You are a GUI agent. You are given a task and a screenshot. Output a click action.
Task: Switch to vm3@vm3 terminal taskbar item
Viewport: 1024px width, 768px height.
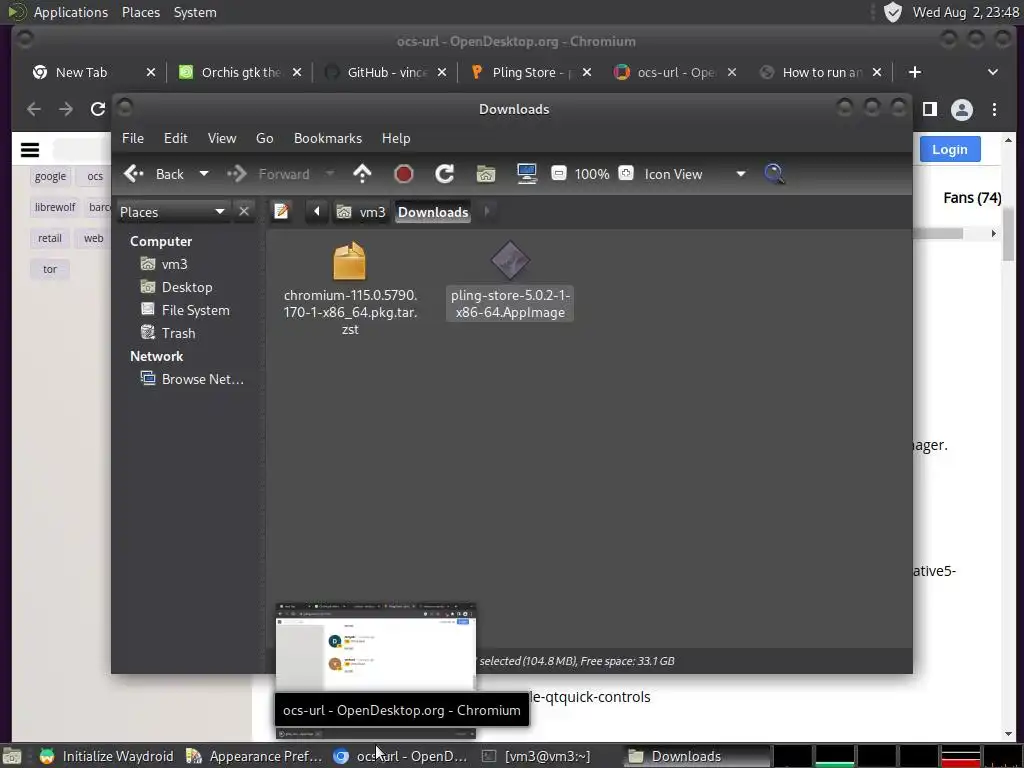pyautogui.click(x=536, y=756)
